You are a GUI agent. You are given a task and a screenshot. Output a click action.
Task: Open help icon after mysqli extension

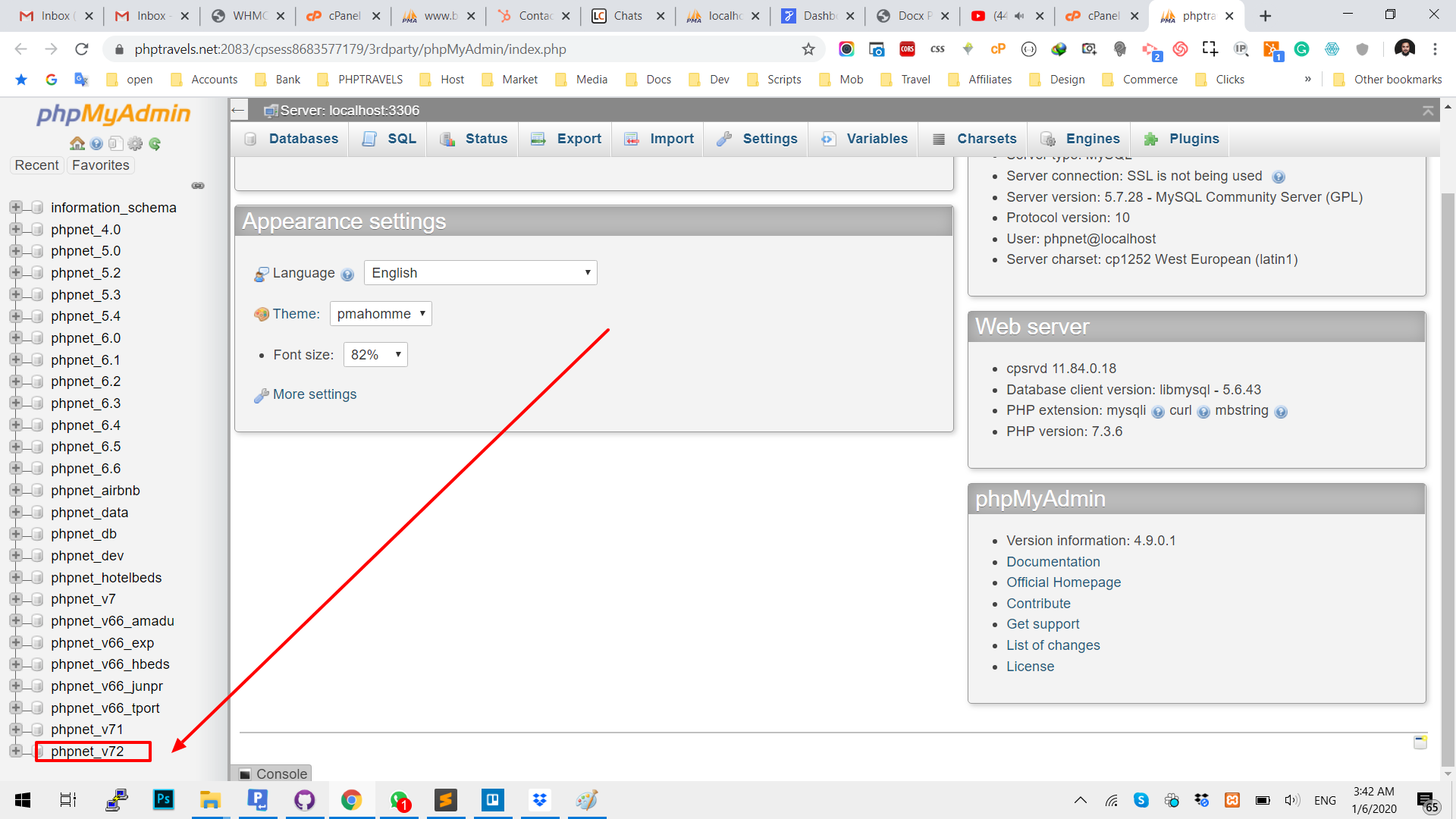[1158, 412]
